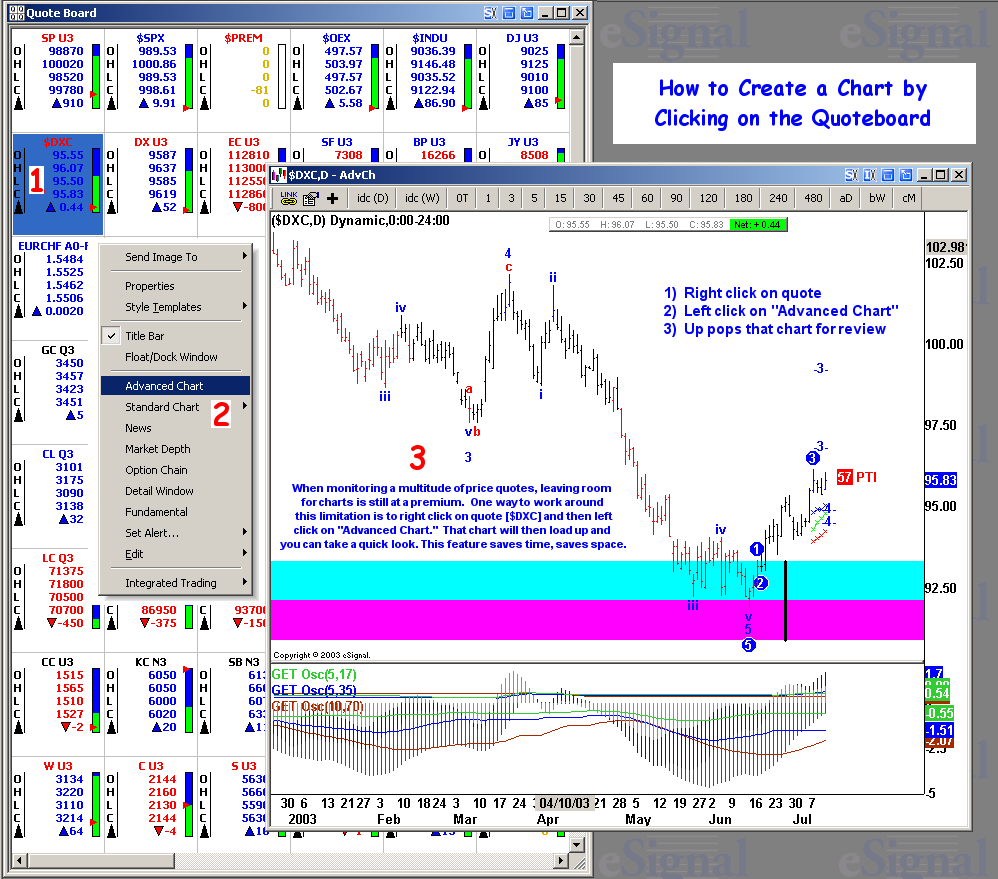Click the SX icon in Quote Board title bar

coord(490,13)
